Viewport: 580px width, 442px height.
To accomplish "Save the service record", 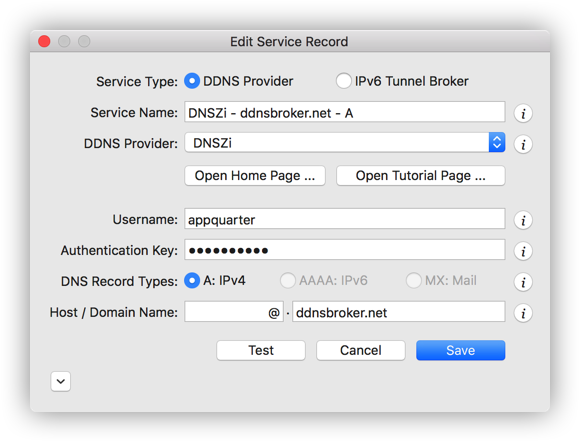I will [x=461, y=350].
